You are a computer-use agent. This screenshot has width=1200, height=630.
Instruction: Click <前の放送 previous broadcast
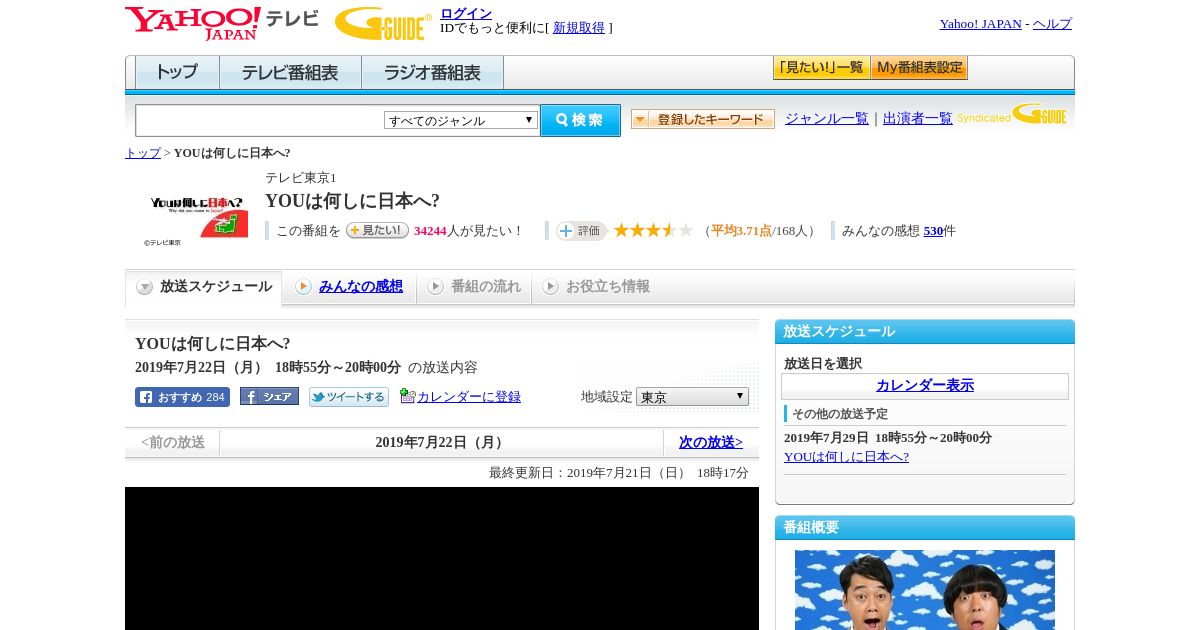(x=173, y=442)
